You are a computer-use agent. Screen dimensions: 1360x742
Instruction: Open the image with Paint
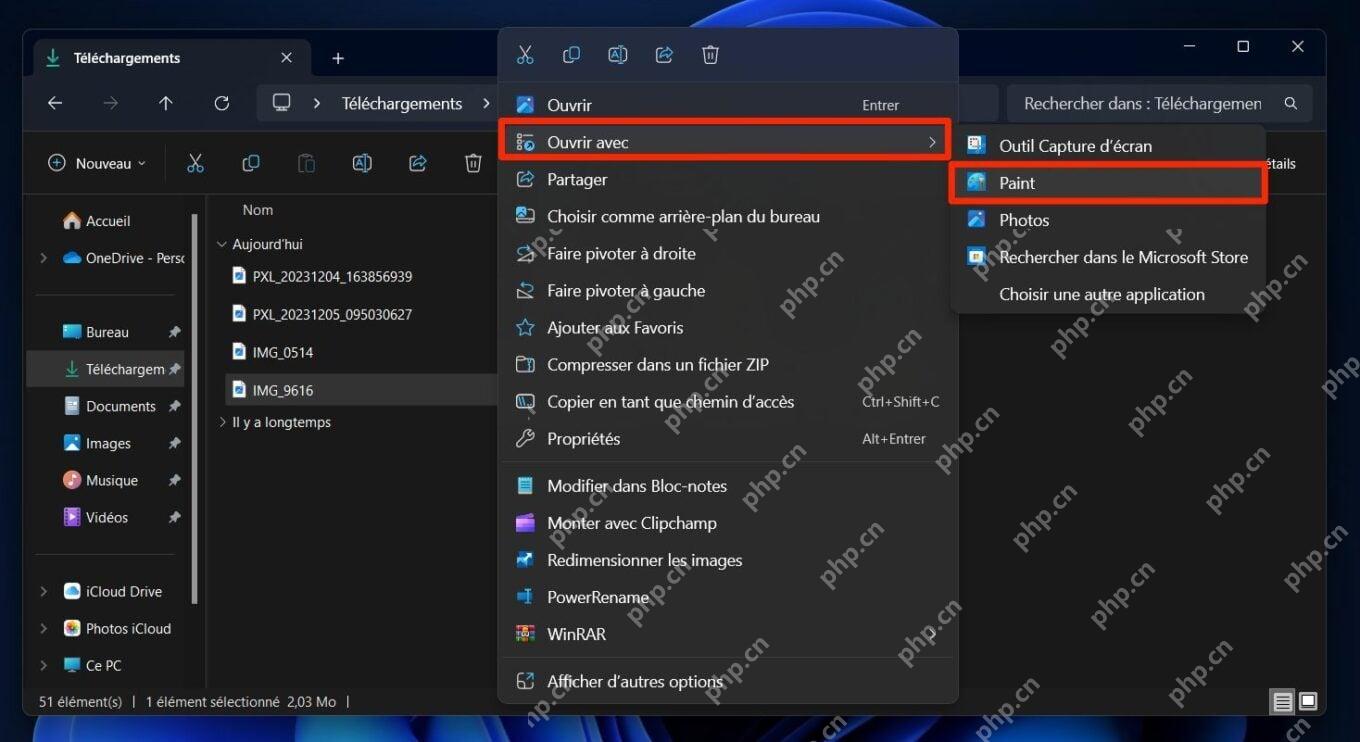pos(1108,183)
